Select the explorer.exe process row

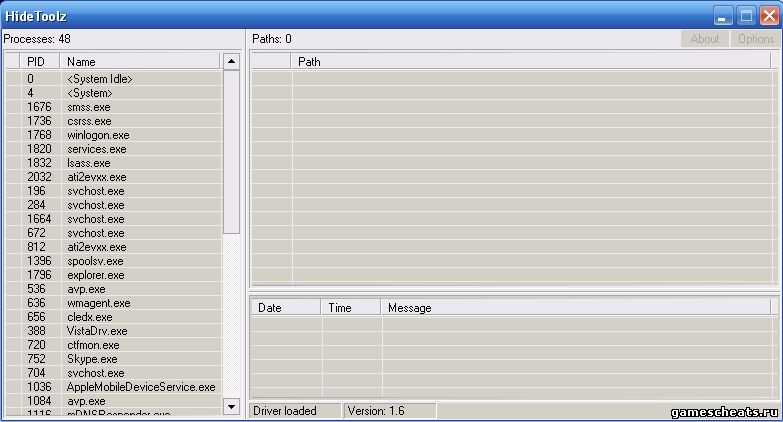coord(96,275)
